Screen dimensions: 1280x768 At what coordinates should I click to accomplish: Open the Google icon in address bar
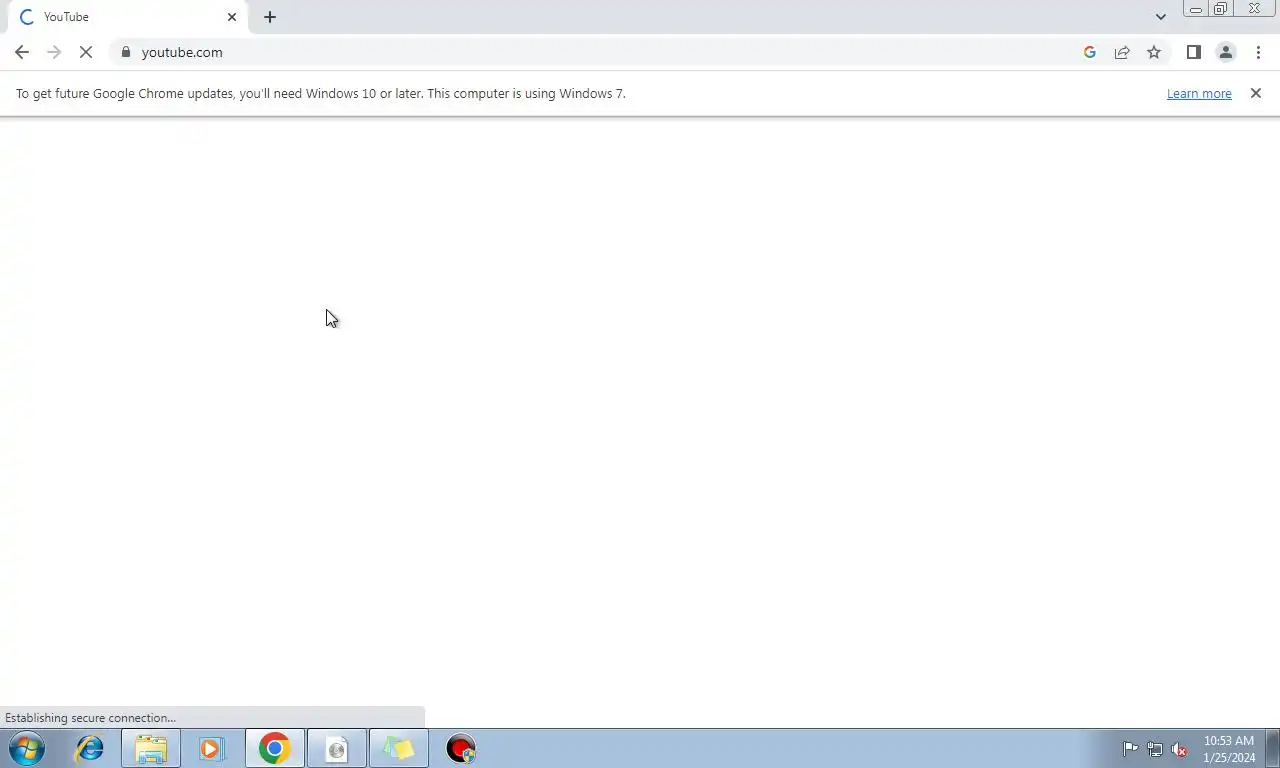[1090, 52]
